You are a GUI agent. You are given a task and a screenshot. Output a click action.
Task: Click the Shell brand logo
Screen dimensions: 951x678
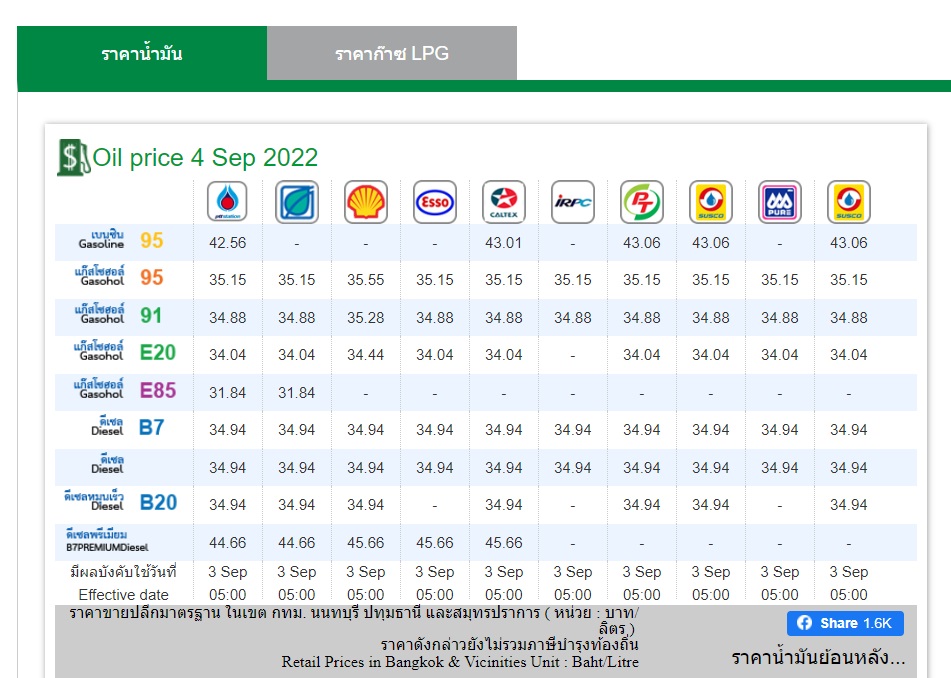(366, 201)
